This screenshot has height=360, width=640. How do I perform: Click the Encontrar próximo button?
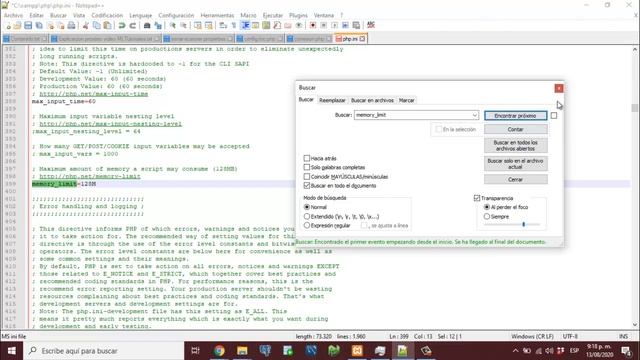click(516, 116)
